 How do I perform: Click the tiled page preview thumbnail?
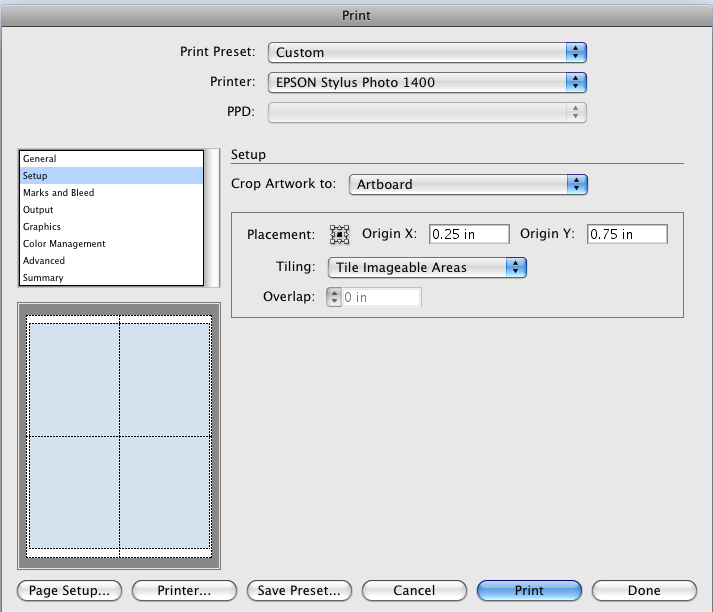pos(119,436)
